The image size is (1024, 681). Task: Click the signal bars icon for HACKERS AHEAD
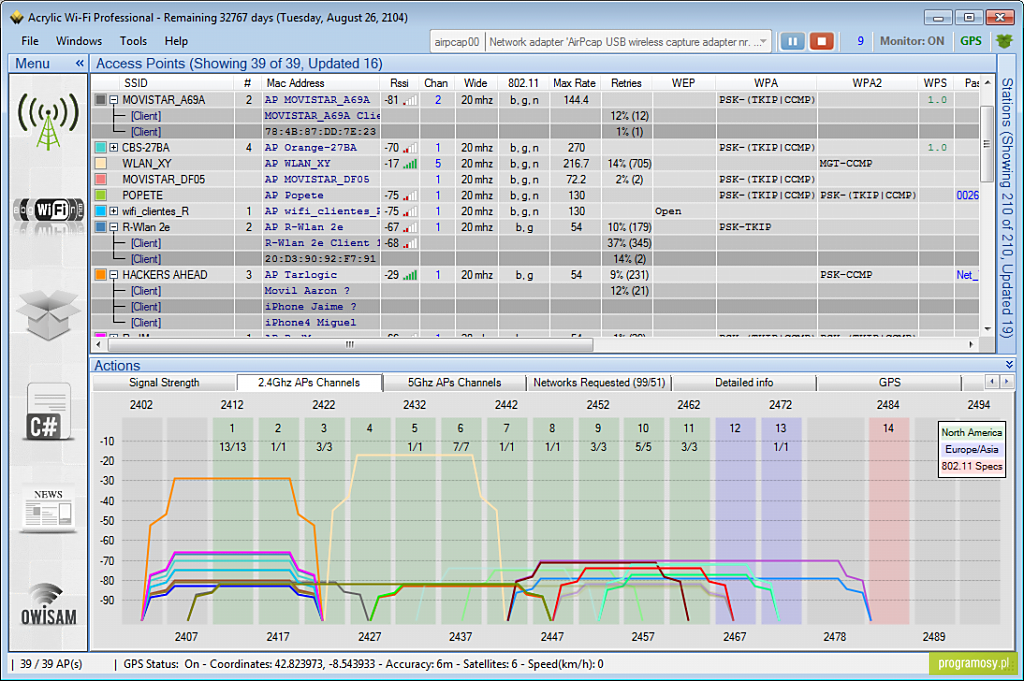point(410,275)
